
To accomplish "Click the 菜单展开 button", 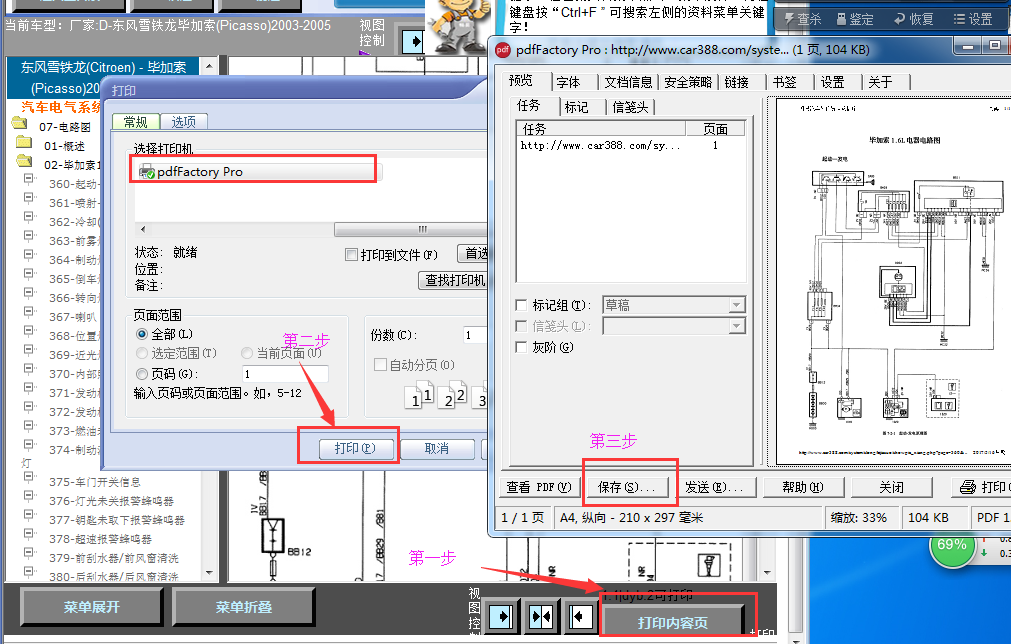I will (x=92, y=607).
